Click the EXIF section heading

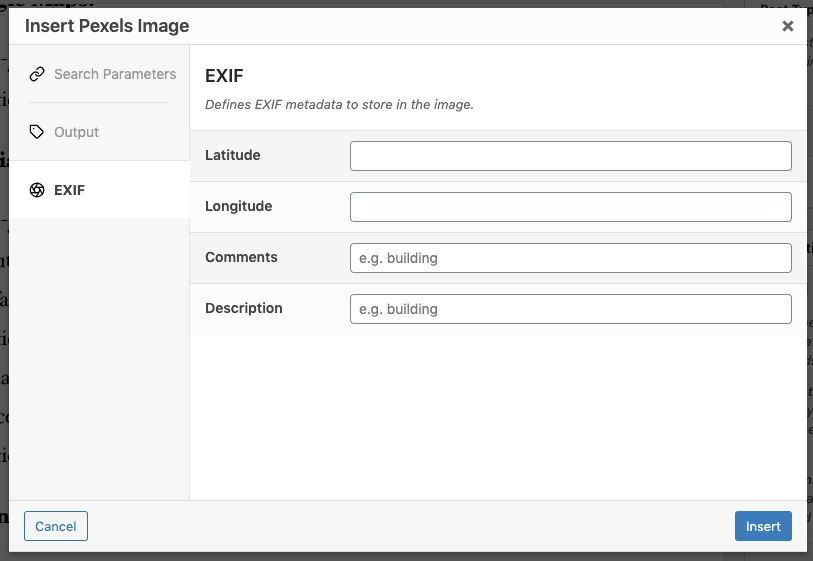pos(224,76)
